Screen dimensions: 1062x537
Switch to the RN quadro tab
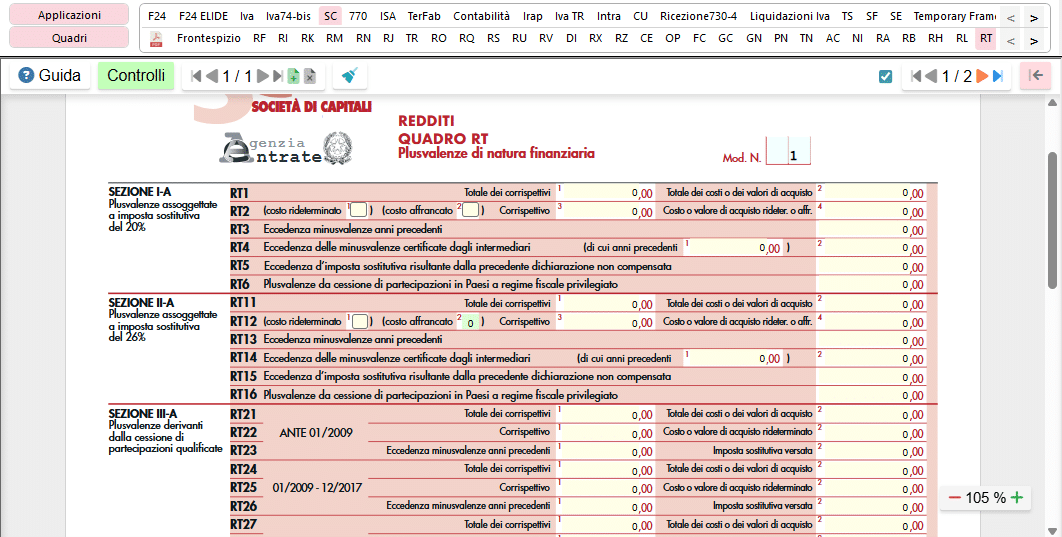[x=363, y=38]
